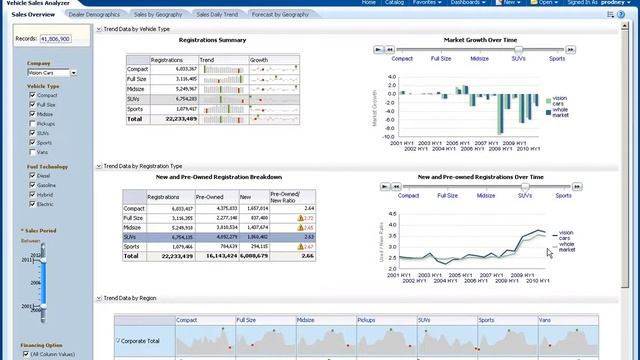This screenshot has width=640, height=360.
Task: Click Sales Period lower slider handle
Action: coord(43,306)
